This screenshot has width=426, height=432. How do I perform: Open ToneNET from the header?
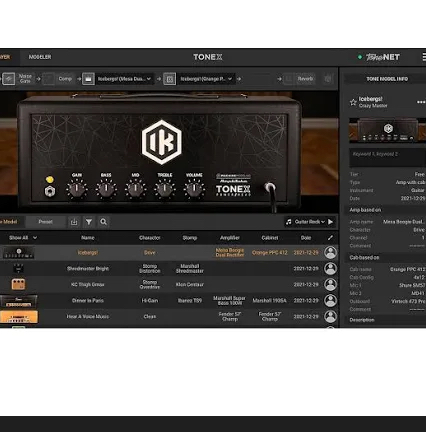coord(383,57)
